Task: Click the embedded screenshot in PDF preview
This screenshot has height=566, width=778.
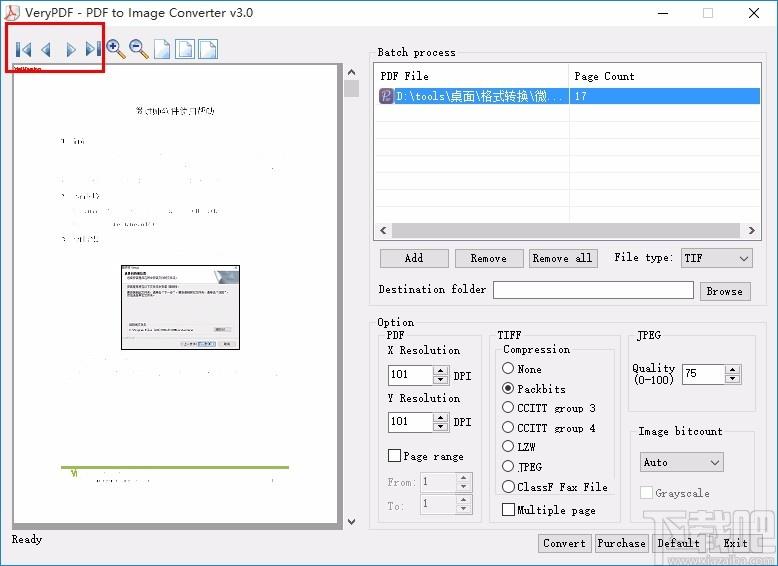Action: (181, 307)
